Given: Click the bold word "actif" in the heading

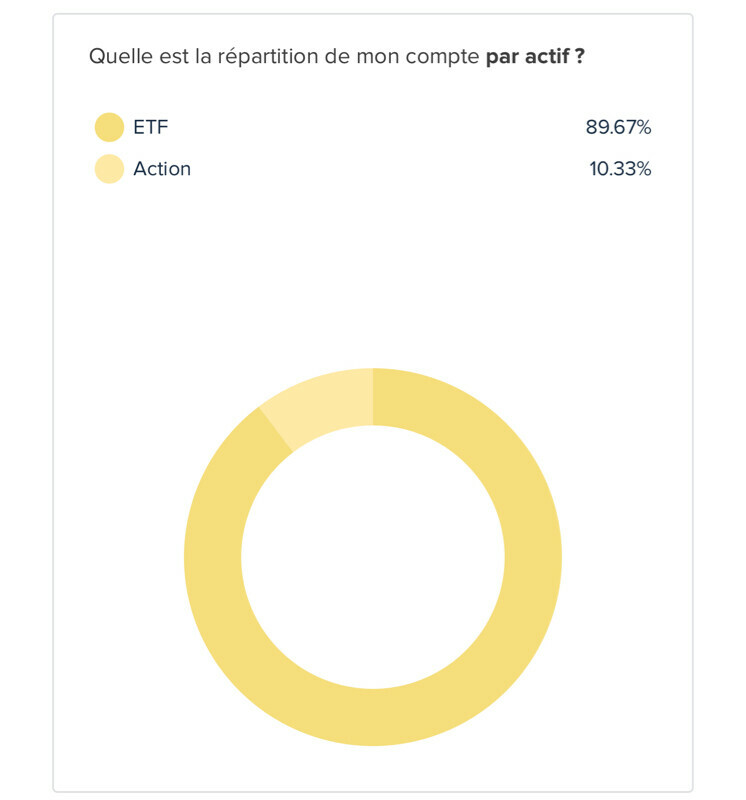Looking at the screenshot, I should coord(545,56).
